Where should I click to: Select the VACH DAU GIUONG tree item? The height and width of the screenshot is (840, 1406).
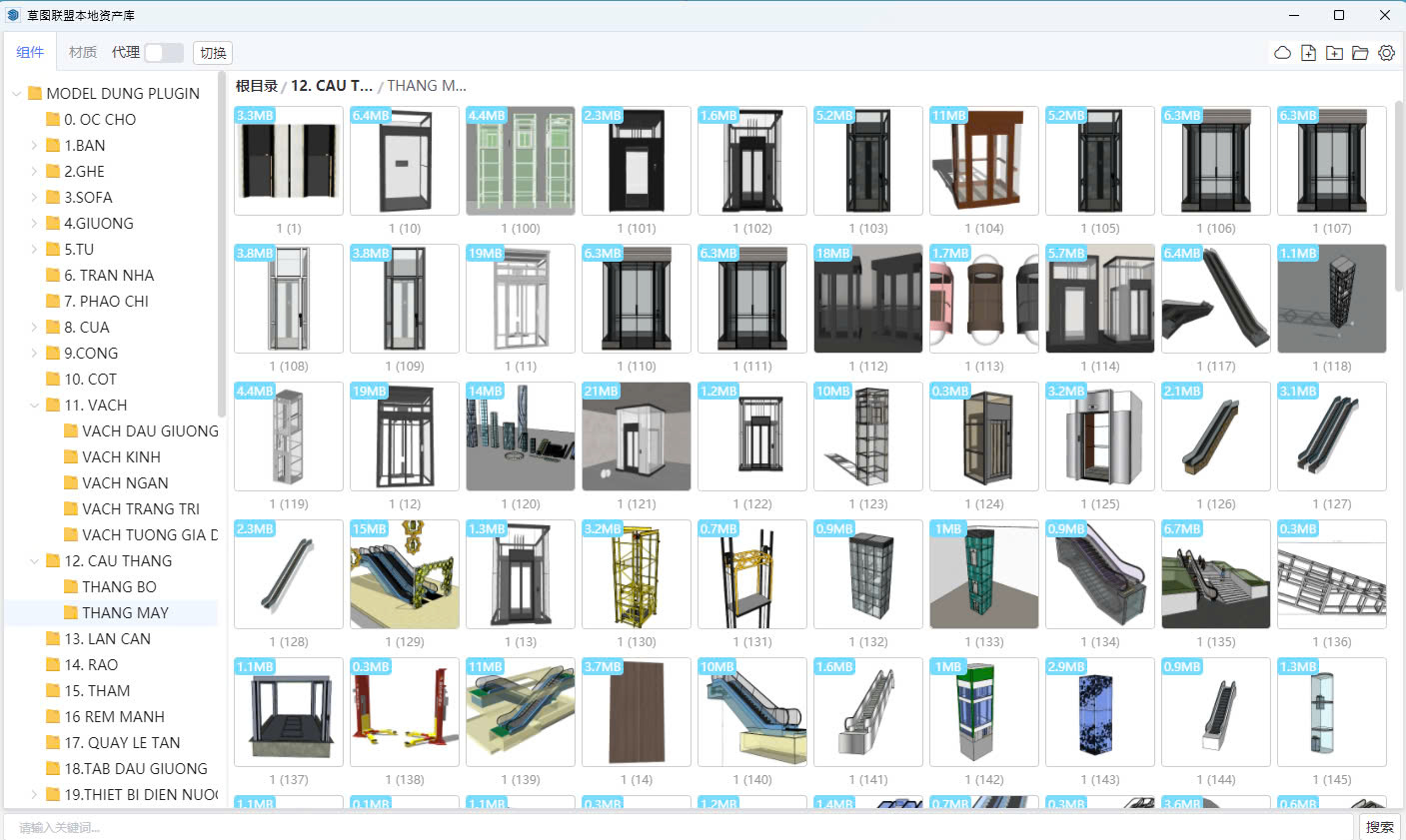click(111, 430)
